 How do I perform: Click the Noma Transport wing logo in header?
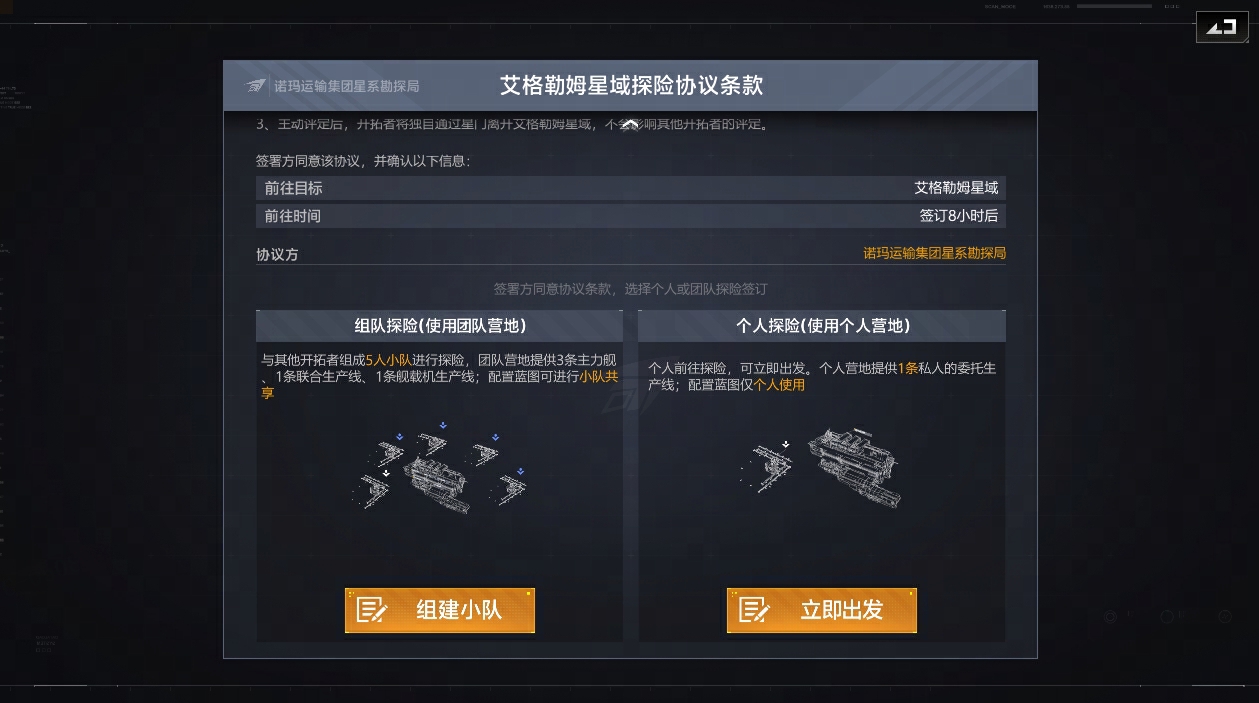click(258, 86)
